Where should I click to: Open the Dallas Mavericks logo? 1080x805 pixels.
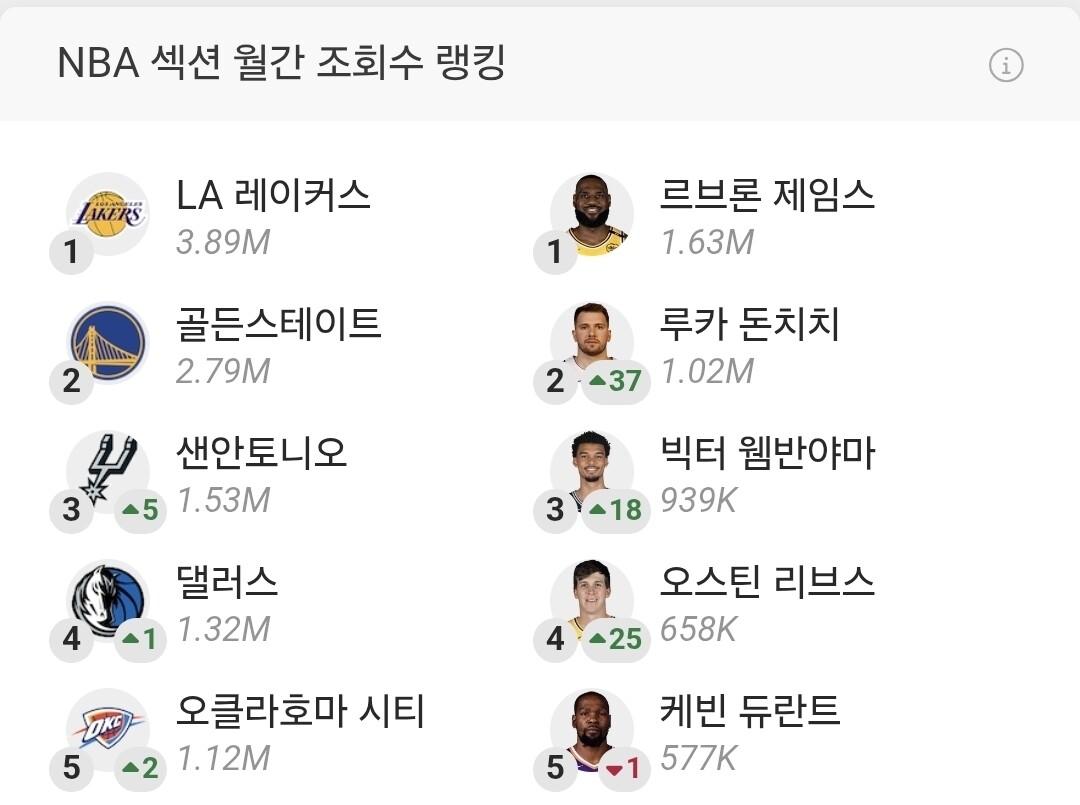(108, 598)
